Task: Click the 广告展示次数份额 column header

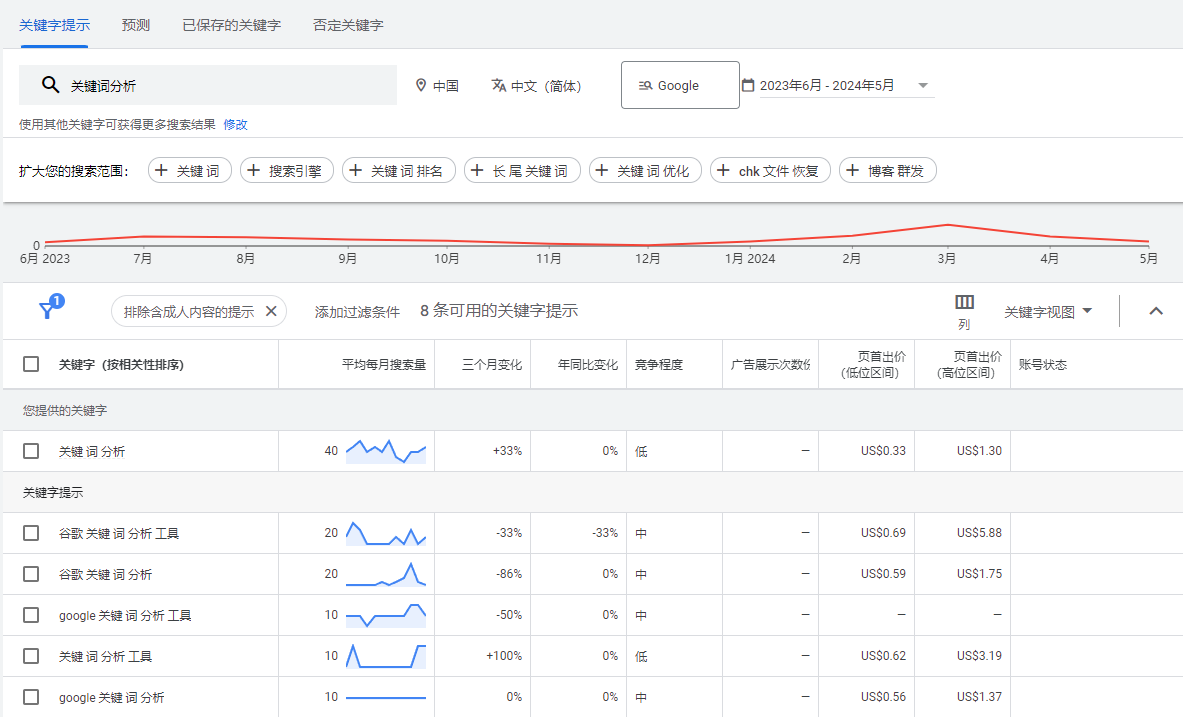Action: (x=770, y=365)
